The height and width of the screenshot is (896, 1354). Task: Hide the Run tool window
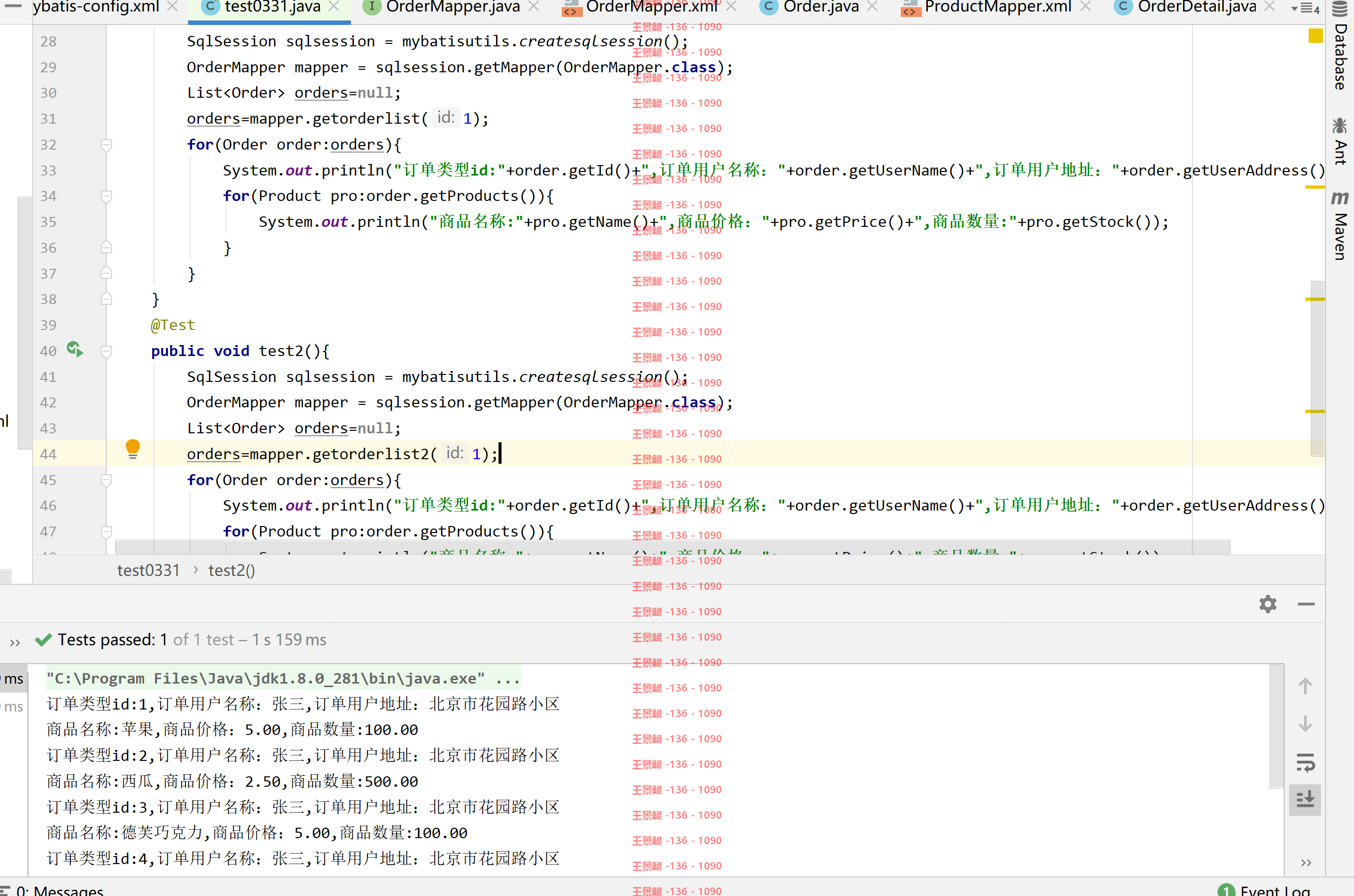1306,604
